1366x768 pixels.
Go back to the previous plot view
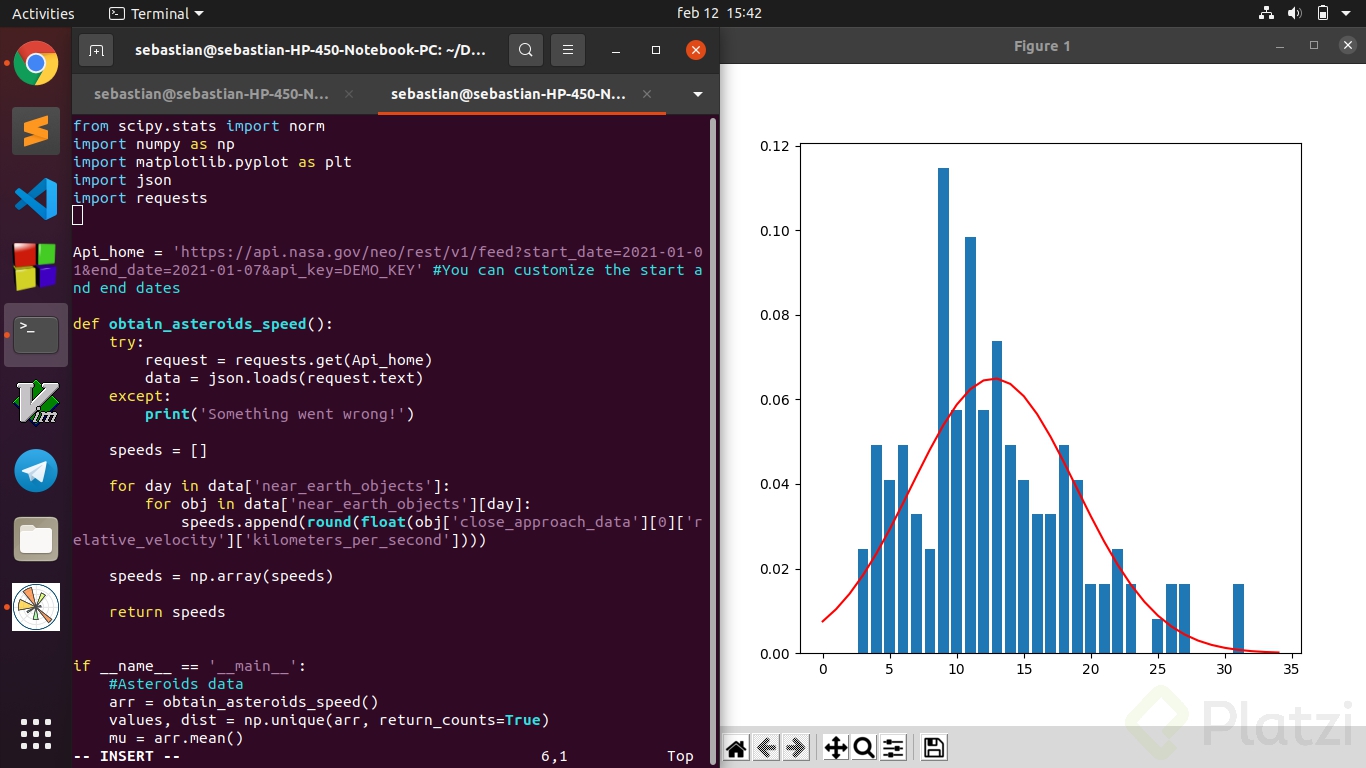click(x=767, y=747)
